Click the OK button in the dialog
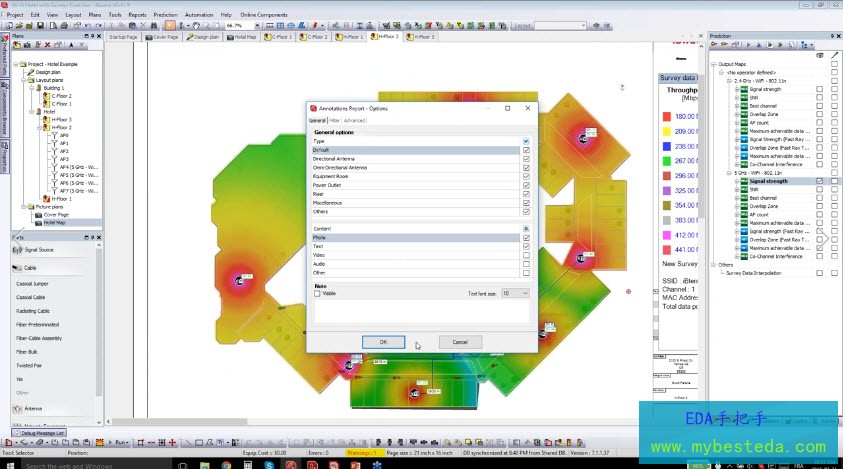843x469 pixels. click(383, 342)
